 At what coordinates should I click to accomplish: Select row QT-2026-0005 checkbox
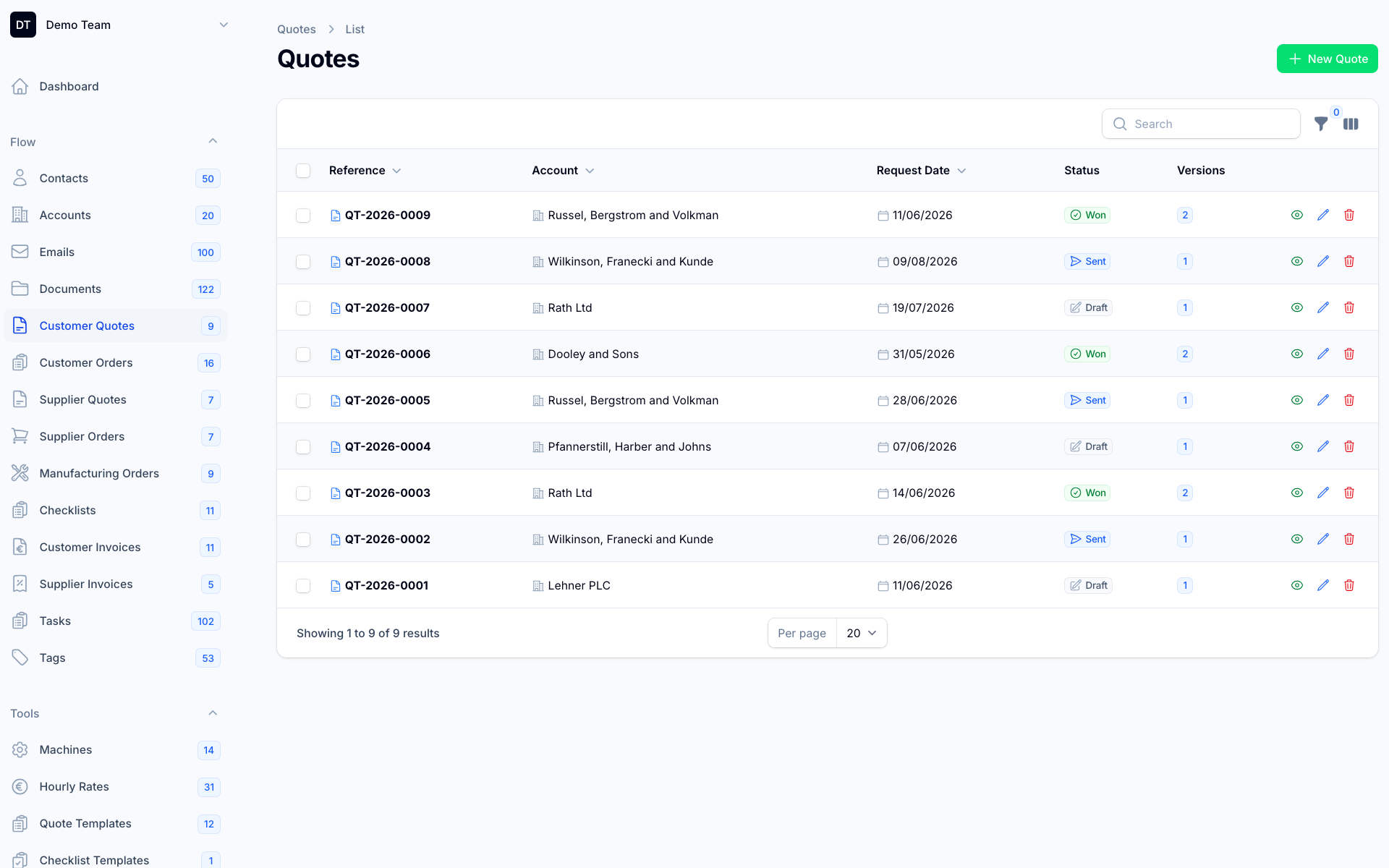pos(303,401)
